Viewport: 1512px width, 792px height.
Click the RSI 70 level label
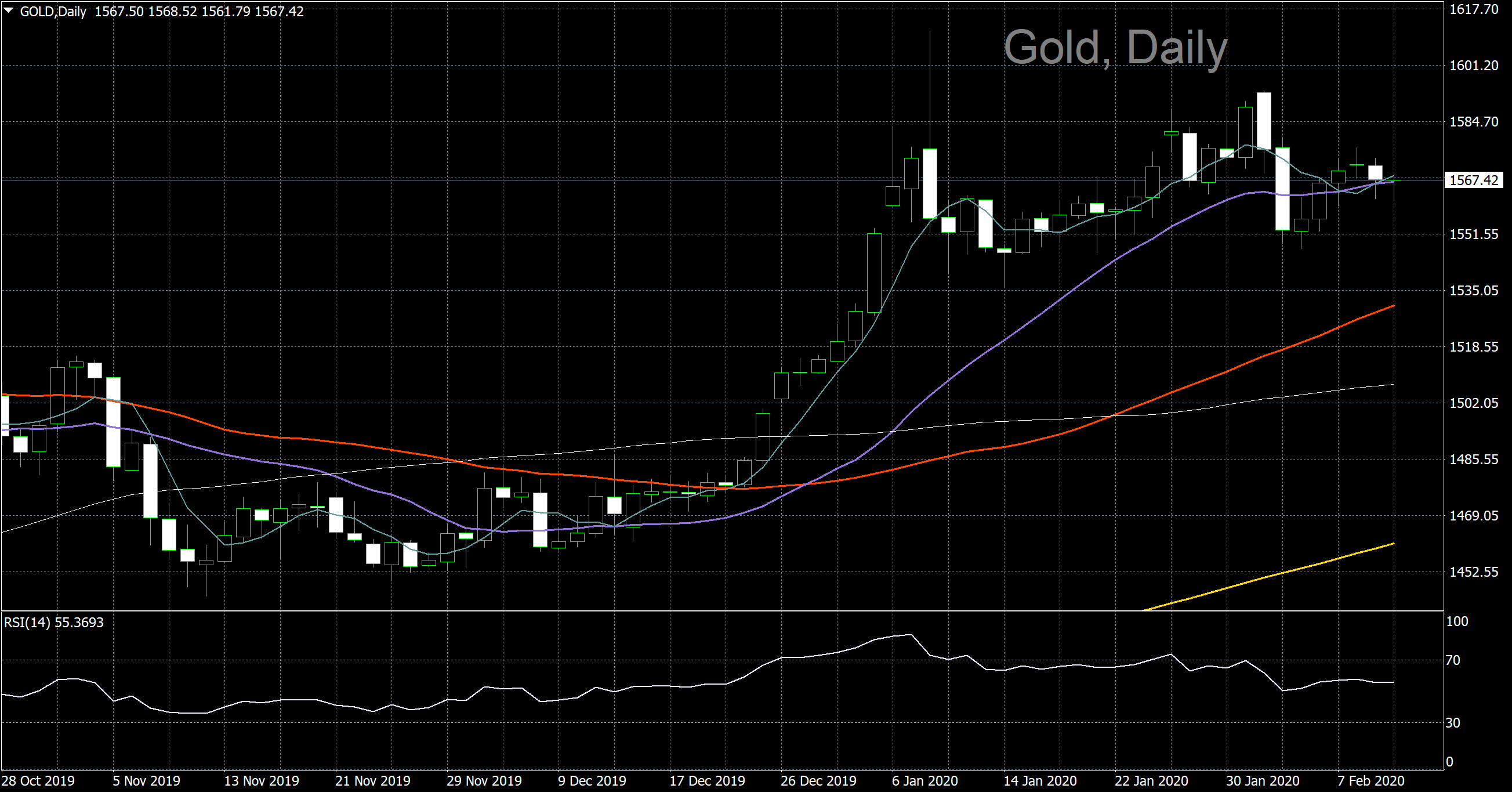click(1453, 660)
